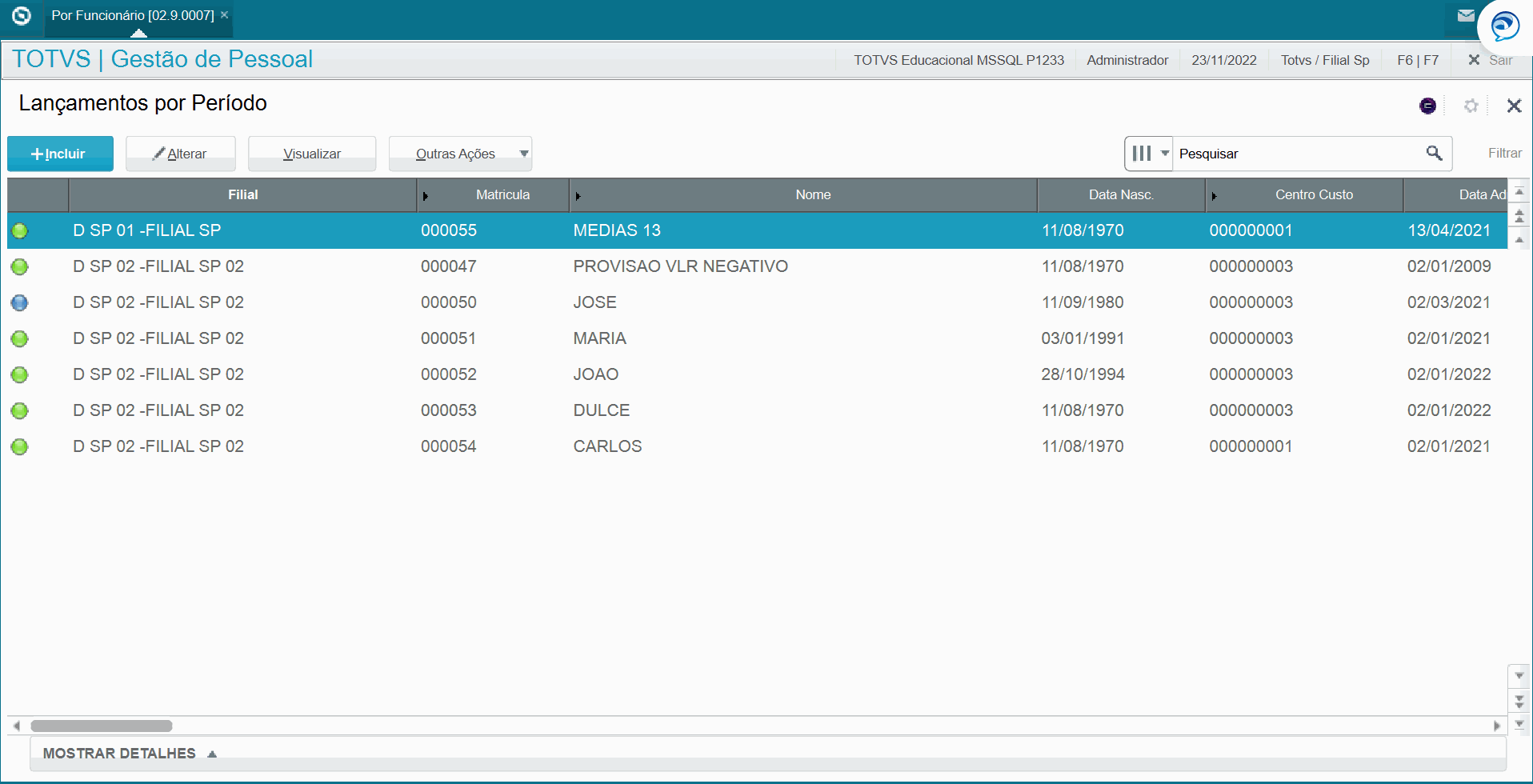Click the Sair exit button
The width and height of the screenshot is (1533, 784).
1491,60
